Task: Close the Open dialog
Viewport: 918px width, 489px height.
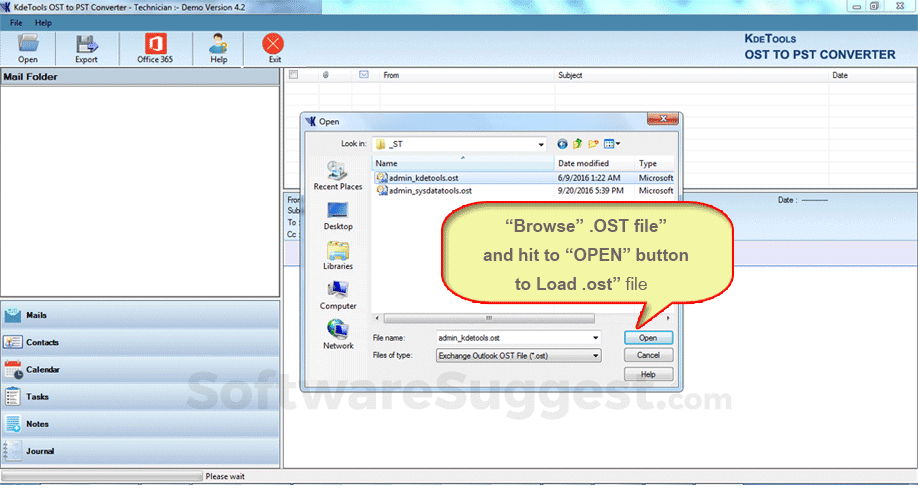Action: pyautogui.click(x=663, y=119)
